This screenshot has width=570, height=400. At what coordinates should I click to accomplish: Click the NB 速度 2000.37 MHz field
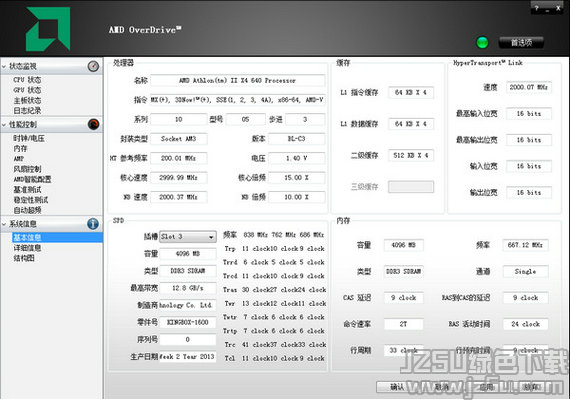coord(179,197)
